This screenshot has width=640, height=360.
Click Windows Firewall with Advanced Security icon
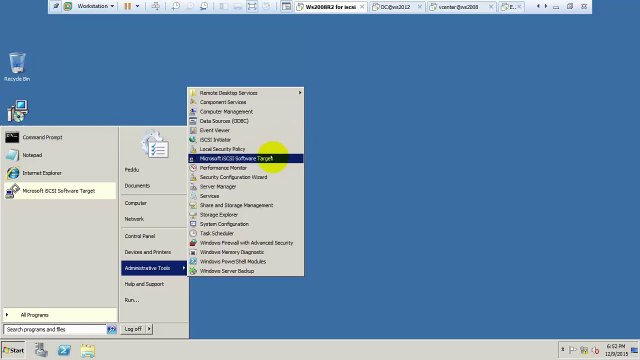click(193, 243)
